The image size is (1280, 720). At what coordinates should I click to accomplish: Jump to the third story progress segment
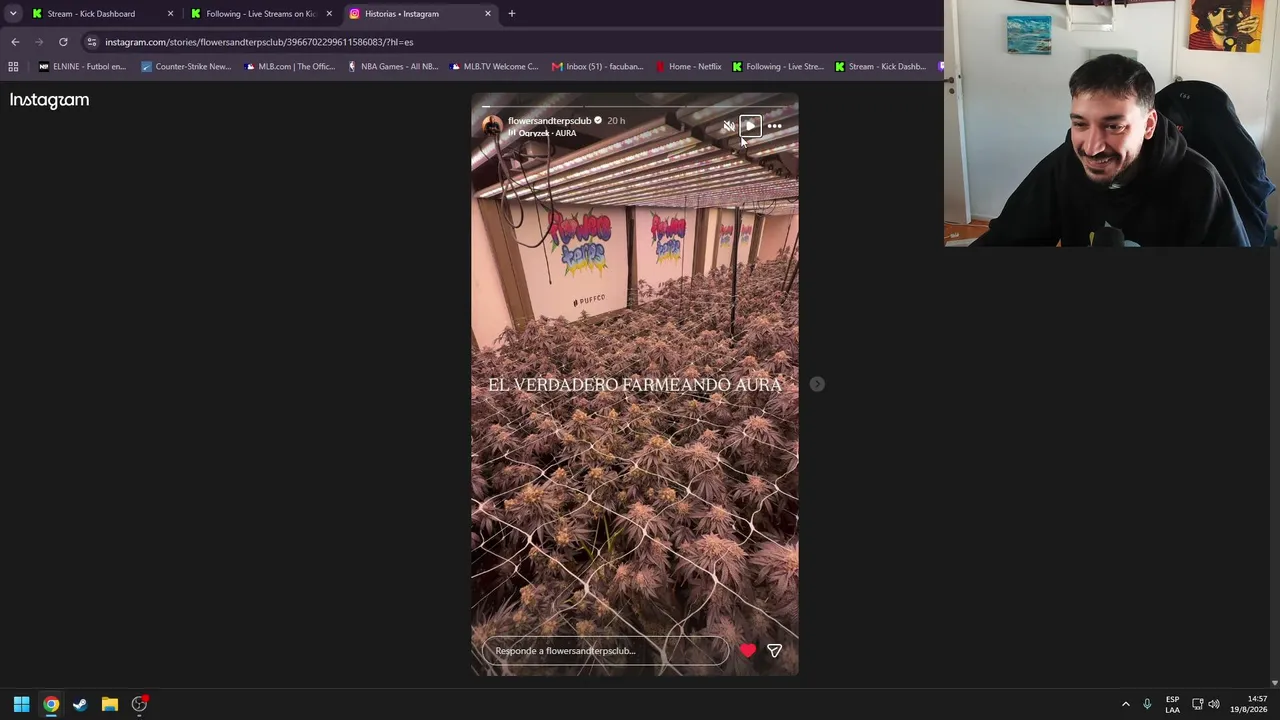738,105
